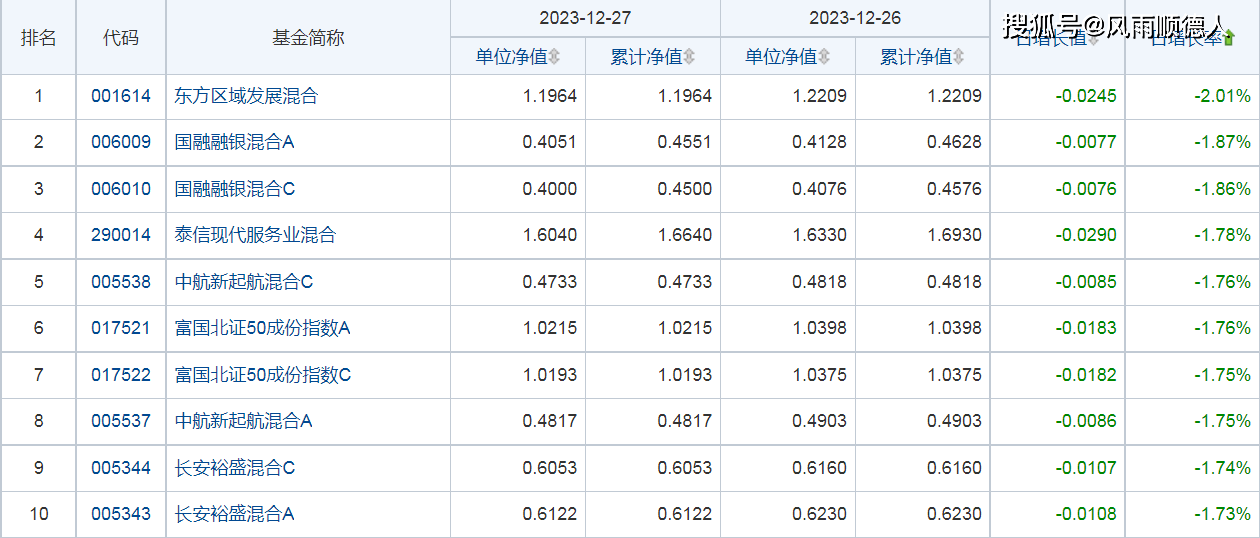Open the 国融融银混合C fund link
The height and width of the screenshot is (538, 1260).
[235, 189]
